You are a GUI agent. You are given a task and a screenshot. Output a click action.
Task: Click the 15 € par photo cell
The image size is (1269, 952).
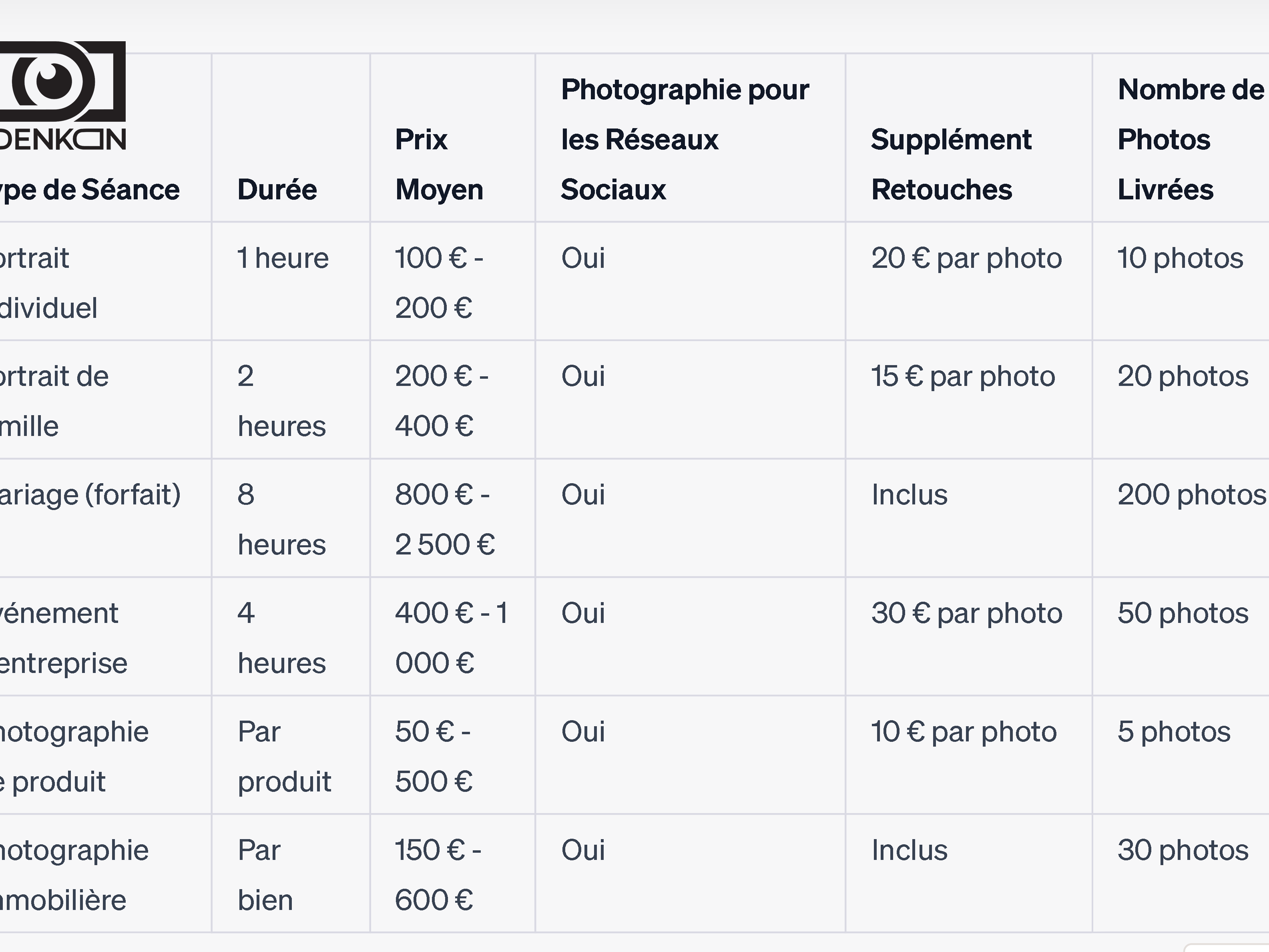[963, 376]
